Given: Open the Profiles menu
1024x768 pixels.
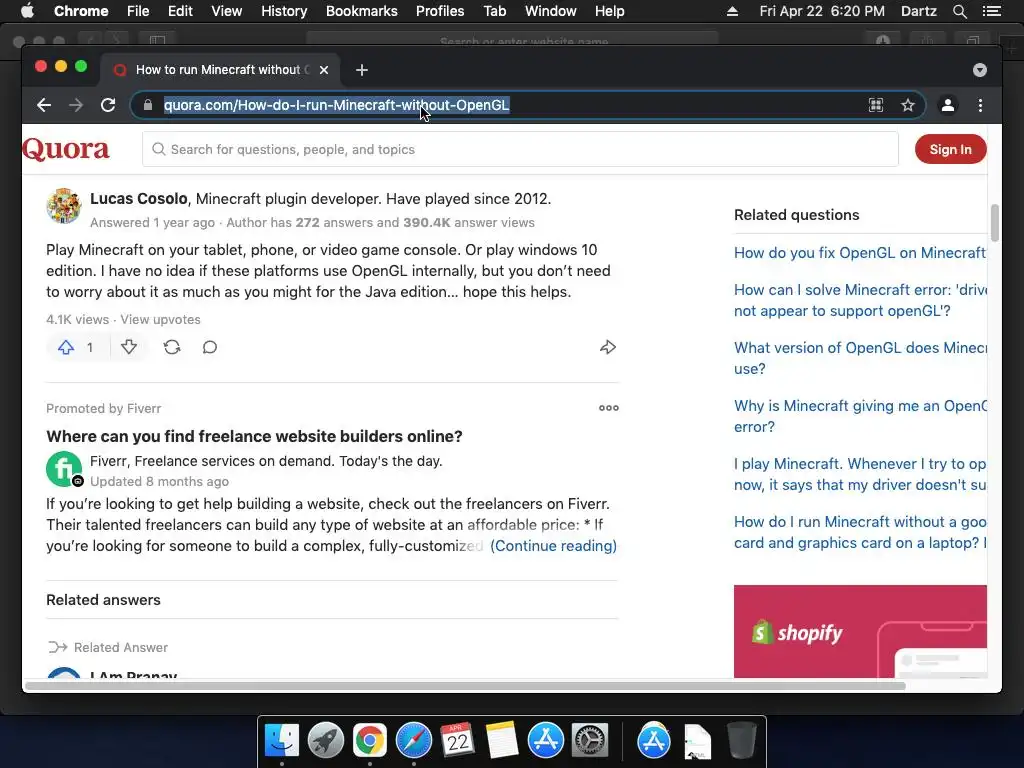Looking at the screenshot, I should (440, 11).
